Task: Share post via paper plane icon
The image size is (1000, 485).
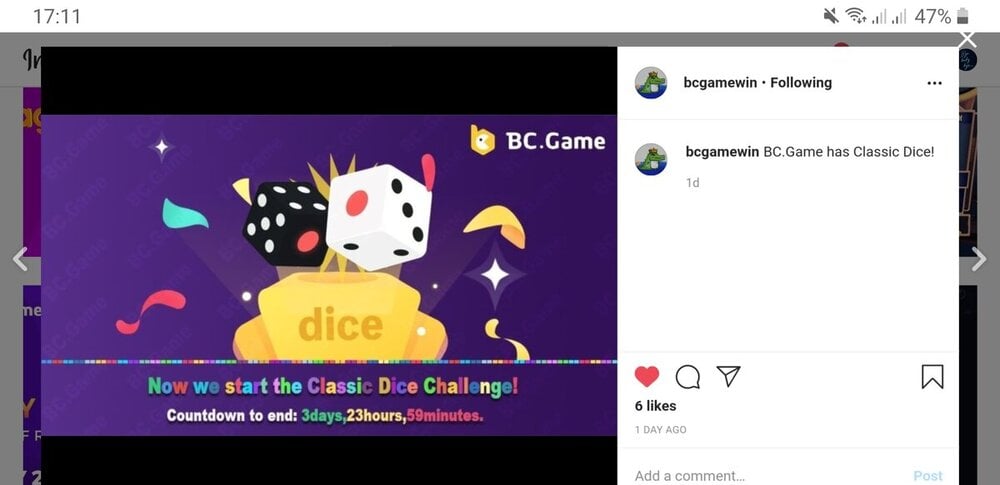Action: coord(728,376)
